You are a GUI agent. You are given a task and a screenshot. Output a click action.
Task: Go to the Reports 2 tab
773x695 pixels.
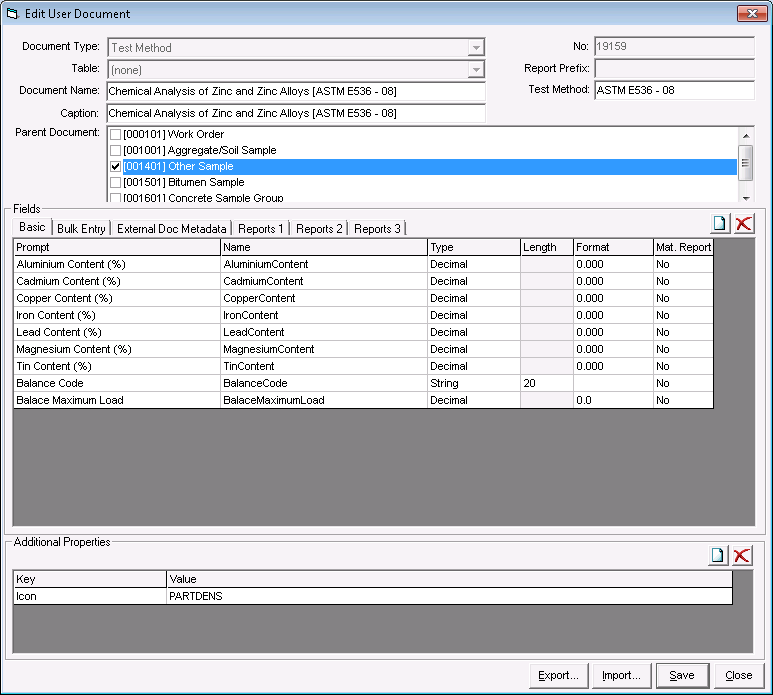(x=319, y=229)
